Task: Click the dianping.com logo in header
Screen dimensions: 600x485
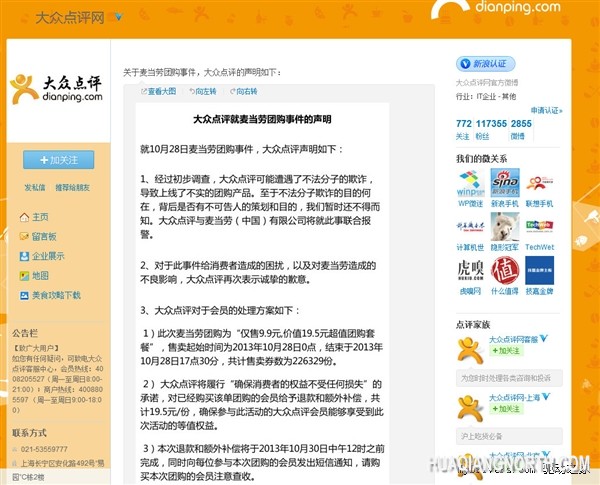Action: (x=496, y=9)
